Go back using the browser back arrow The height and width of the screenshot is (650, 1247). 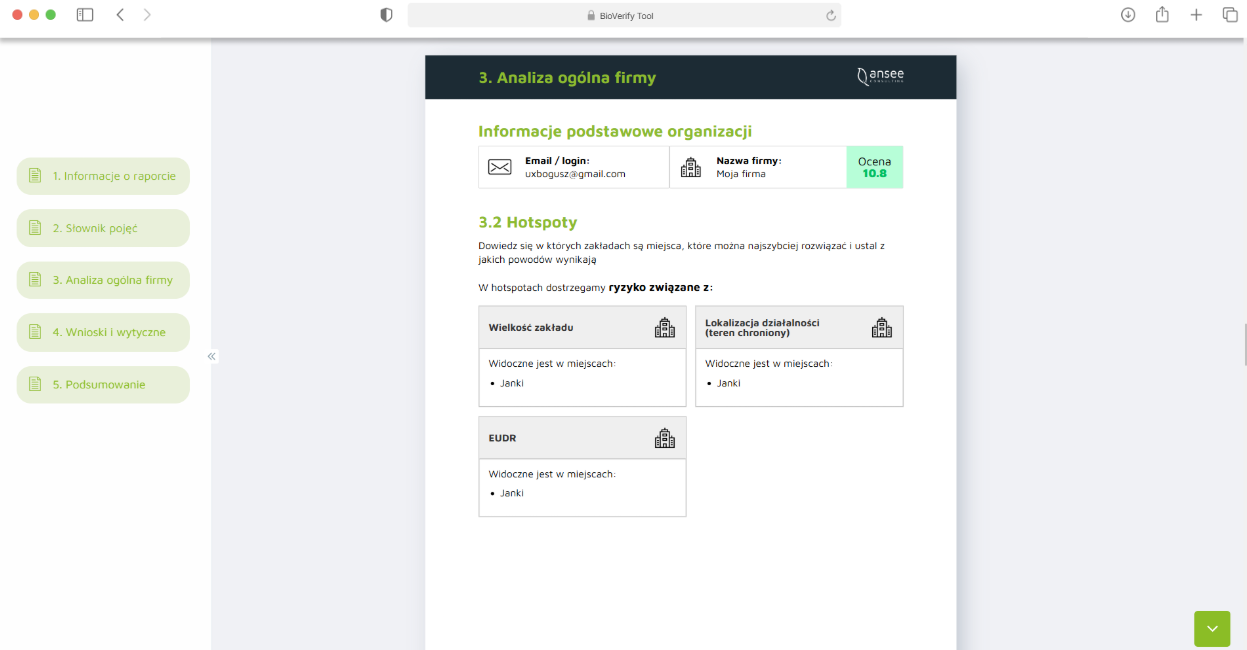(120, 15)
